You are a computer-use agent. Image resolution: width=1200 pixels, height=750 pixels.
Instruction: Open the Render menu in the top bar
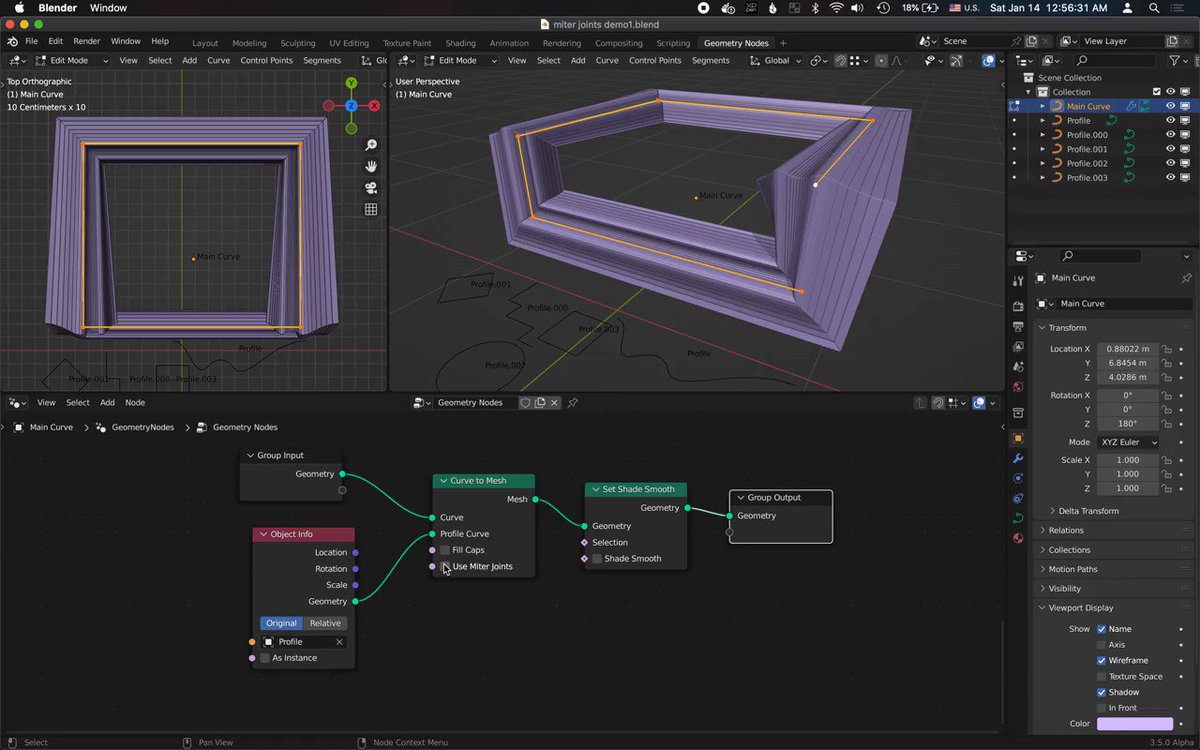pos(87,42)
